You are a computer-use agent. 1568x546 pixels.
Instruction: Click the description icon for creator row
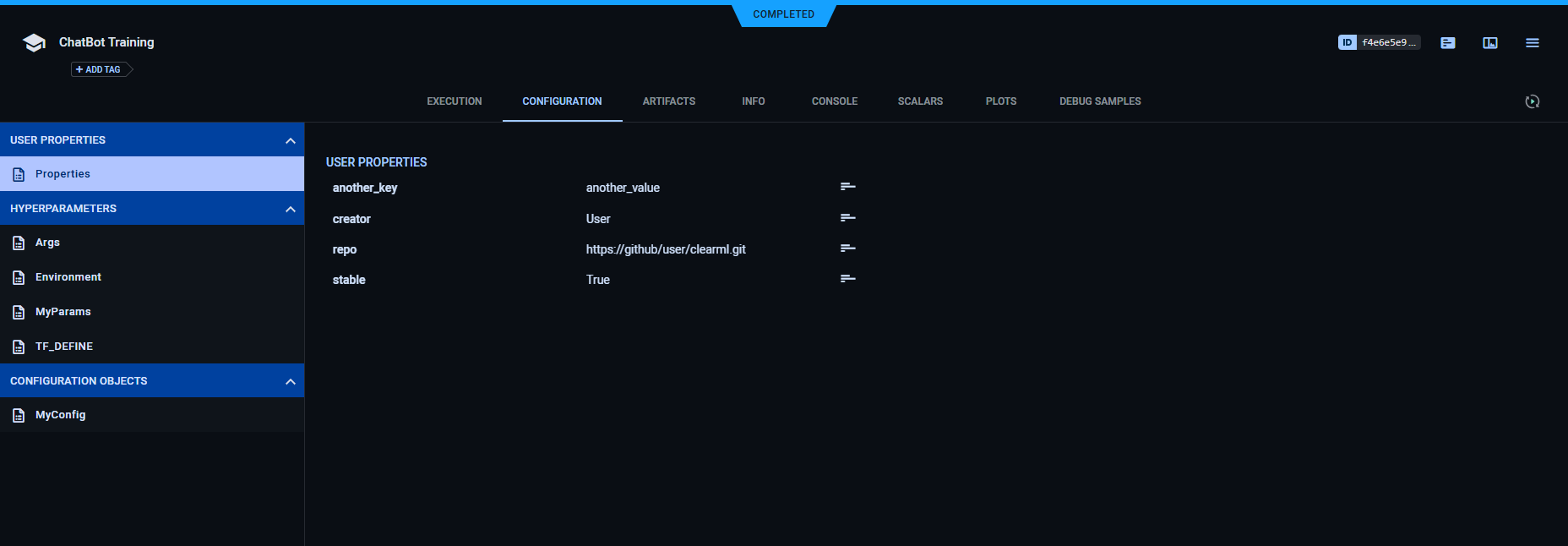(847, 218)
